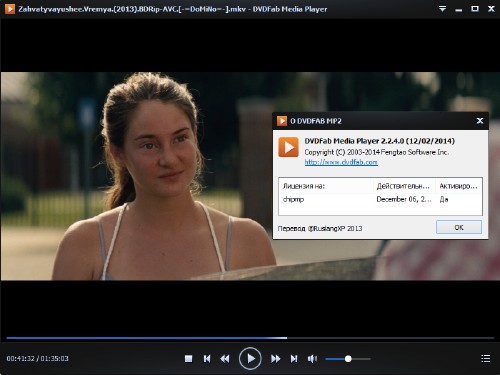Click the DVDFab Media Player 2.2.4.0 version text
This screenshot has width=500, height=375.
(x=379, y=141)
